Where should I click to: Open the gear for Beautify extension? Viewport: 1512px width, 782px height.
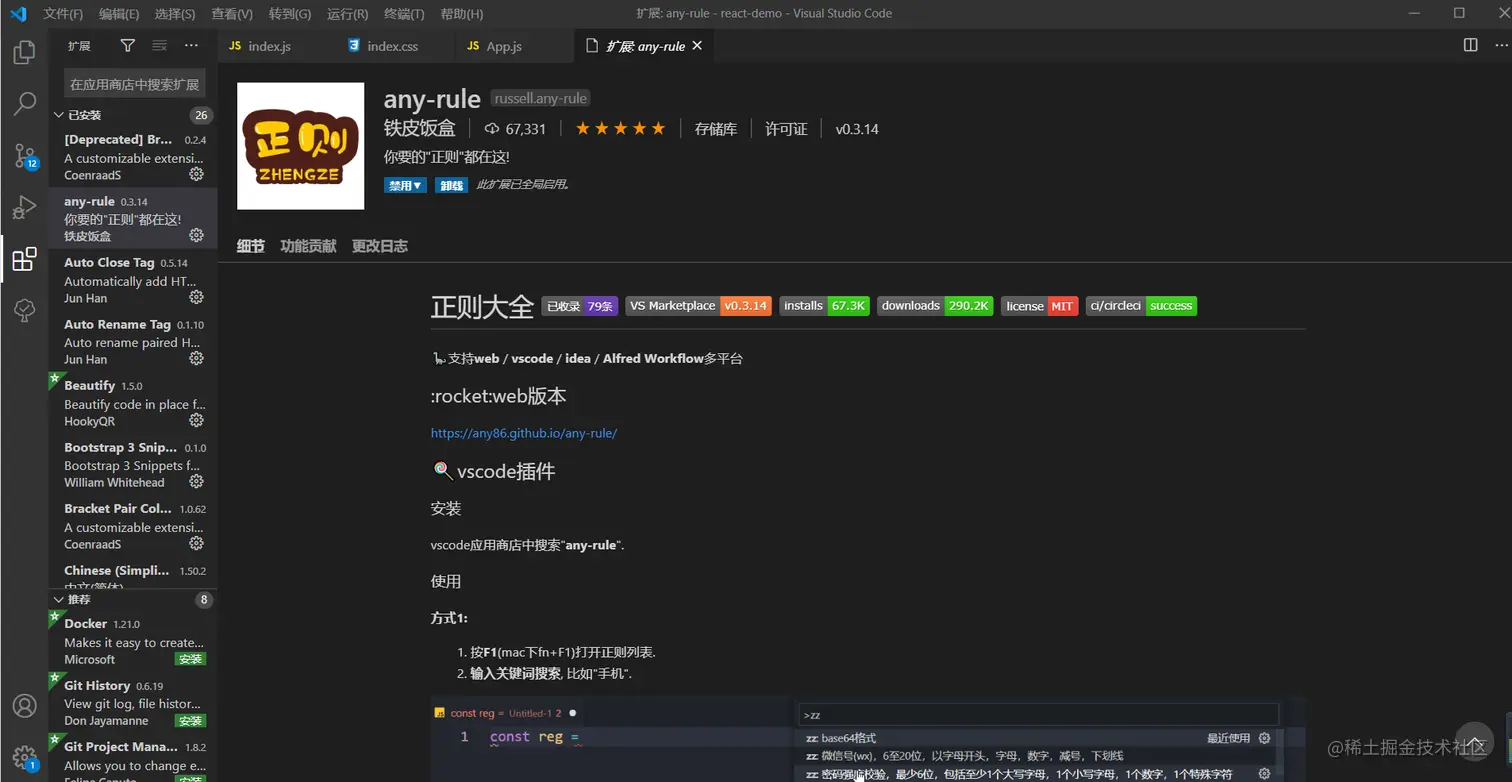(197, 420)
